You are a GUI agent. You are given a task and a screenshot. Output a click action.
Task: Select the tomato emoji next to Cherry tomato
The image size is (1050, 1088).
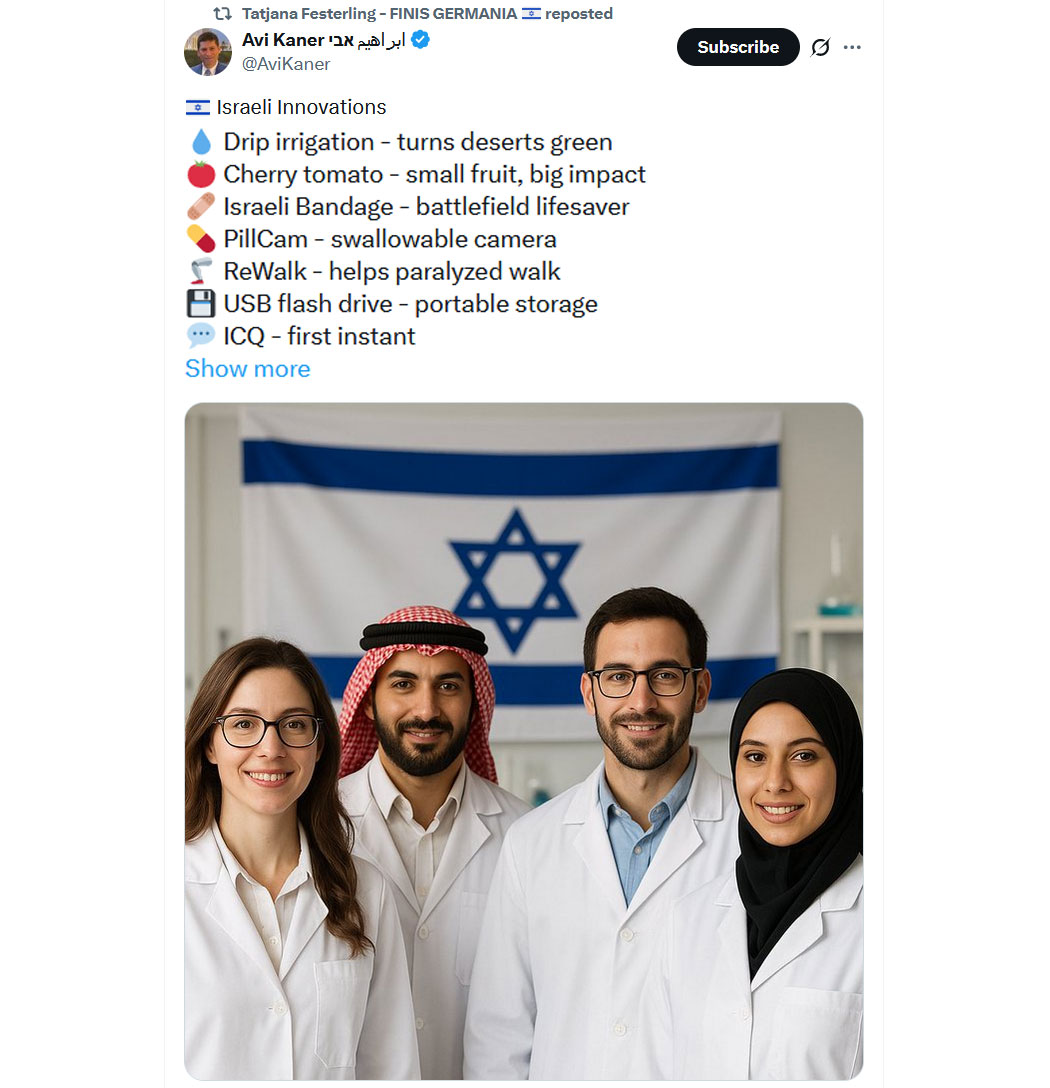click(201, 174)
